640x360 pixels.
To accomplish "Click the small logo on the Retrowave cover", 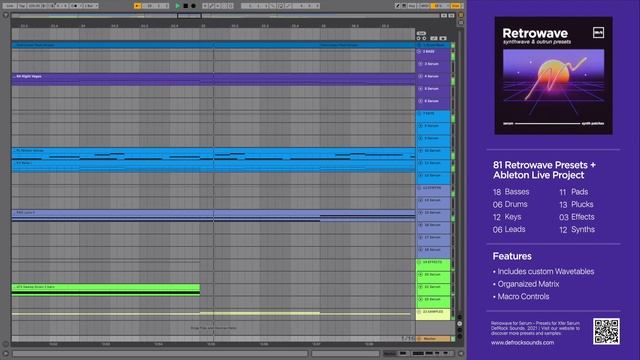I will coord(598,33).
